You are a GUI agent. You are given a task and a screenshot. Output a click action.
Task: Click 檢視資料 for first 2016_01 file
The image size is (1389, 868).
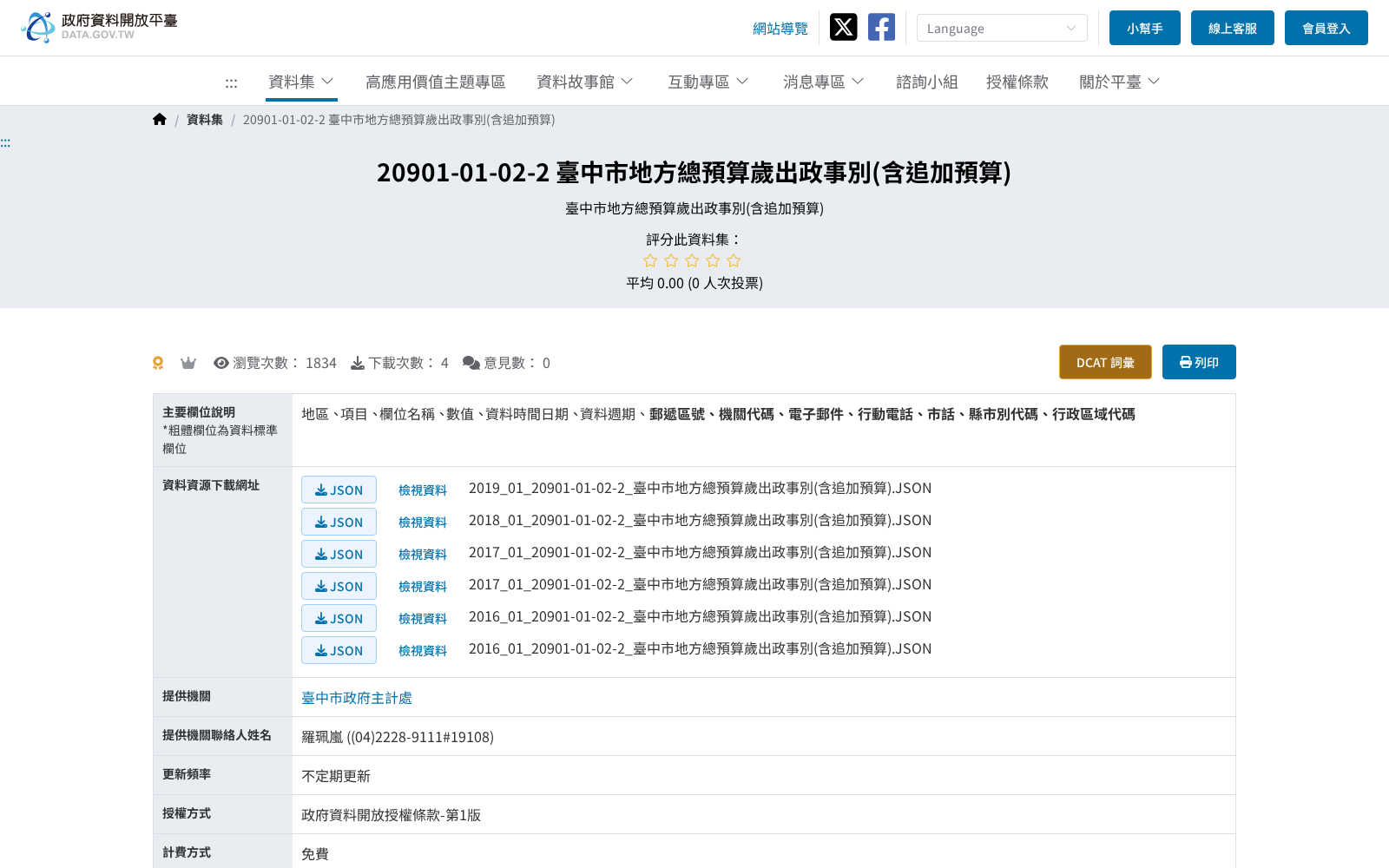click(x=423, y=619)
